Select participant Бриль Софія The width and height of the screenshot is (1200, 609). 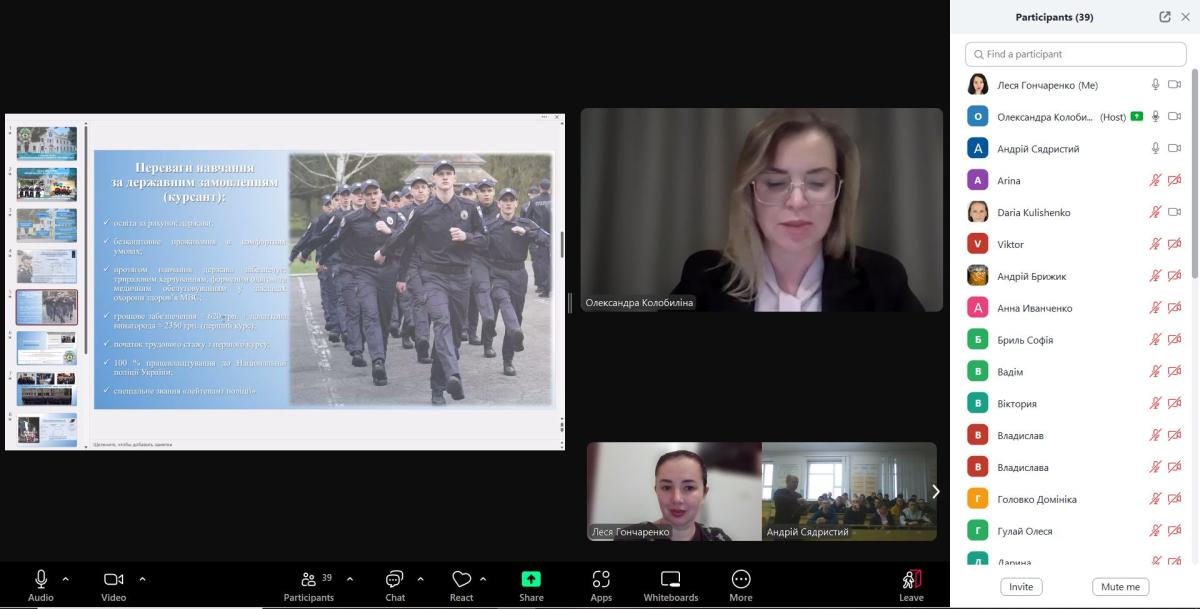click(x=1075, y=340)
